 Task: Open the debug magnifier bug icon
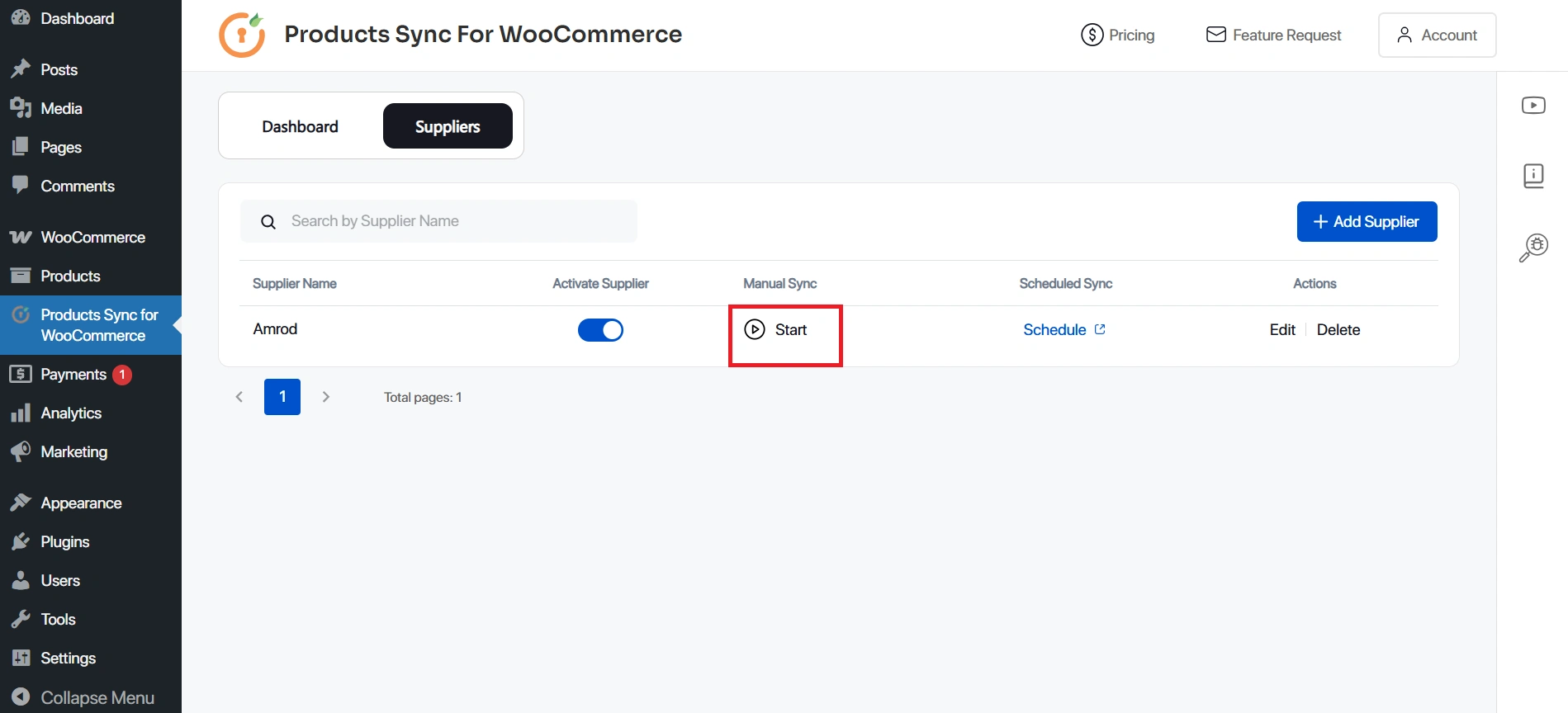coord(1533,248)
